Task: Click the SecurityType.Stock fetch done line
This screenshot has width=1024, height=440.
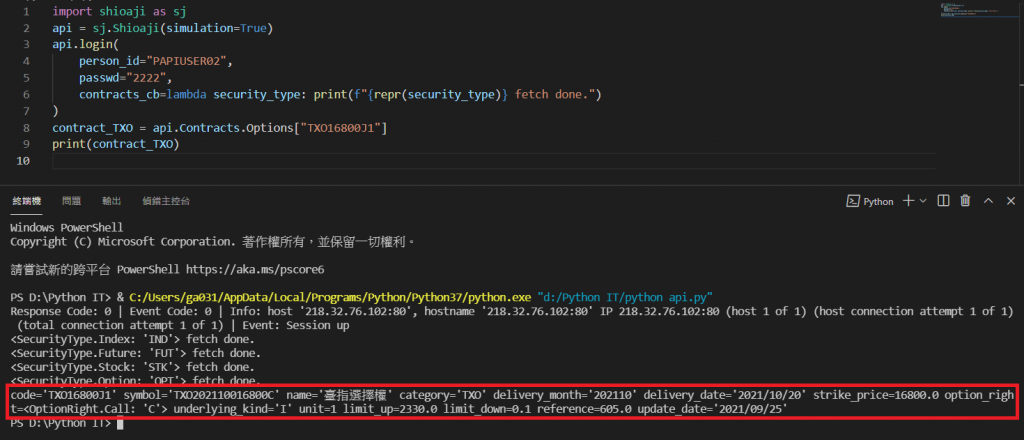Action: pyautogui.click(x=133, y=367)
